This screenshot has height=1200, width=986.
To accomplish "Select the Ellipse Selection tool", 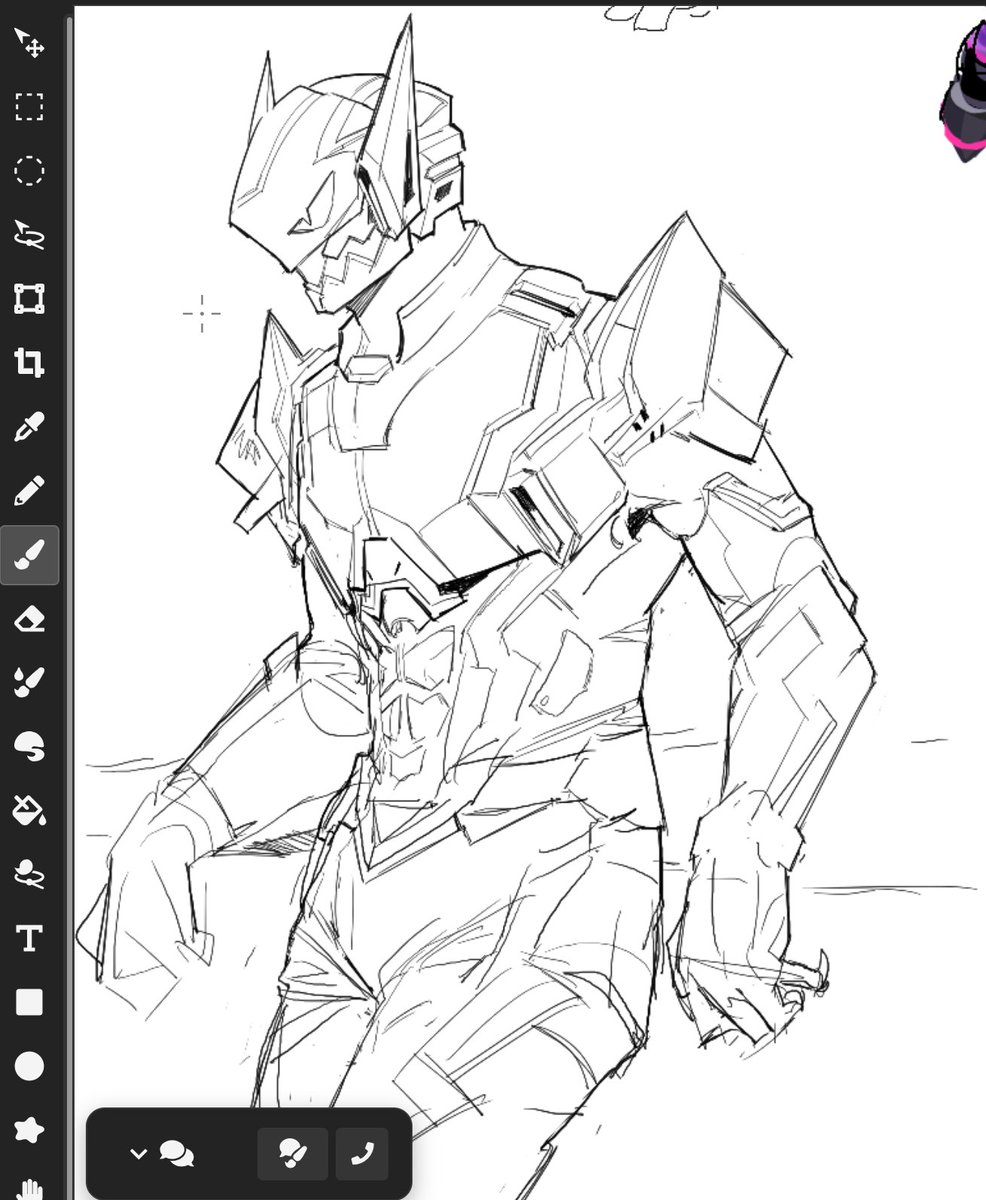I will click(29, 171).
